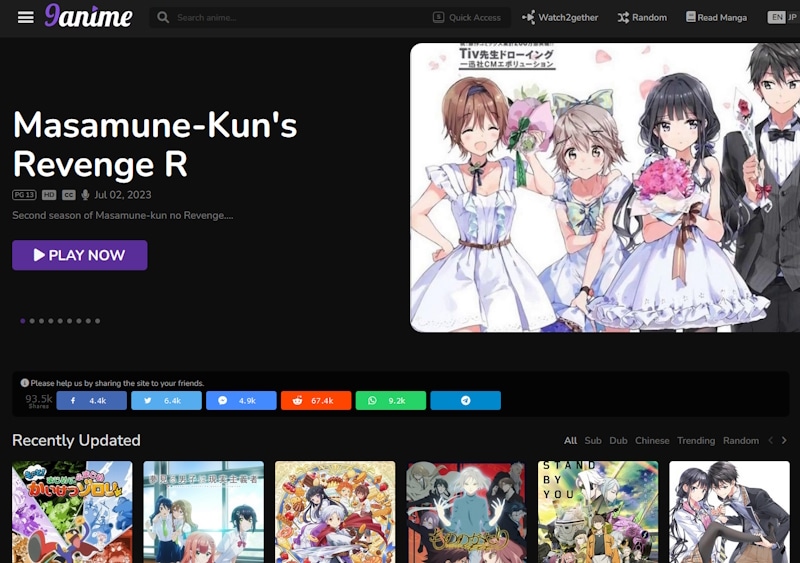Select the Dub filter tab
800x563 pixels.
618,440
